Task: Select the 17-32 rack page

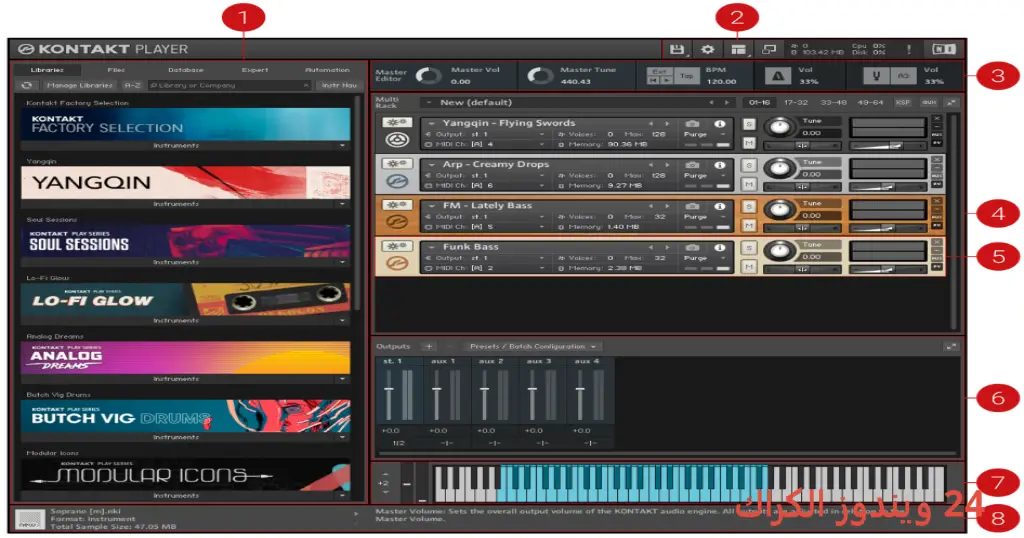Action: click(x=795, y=103)
